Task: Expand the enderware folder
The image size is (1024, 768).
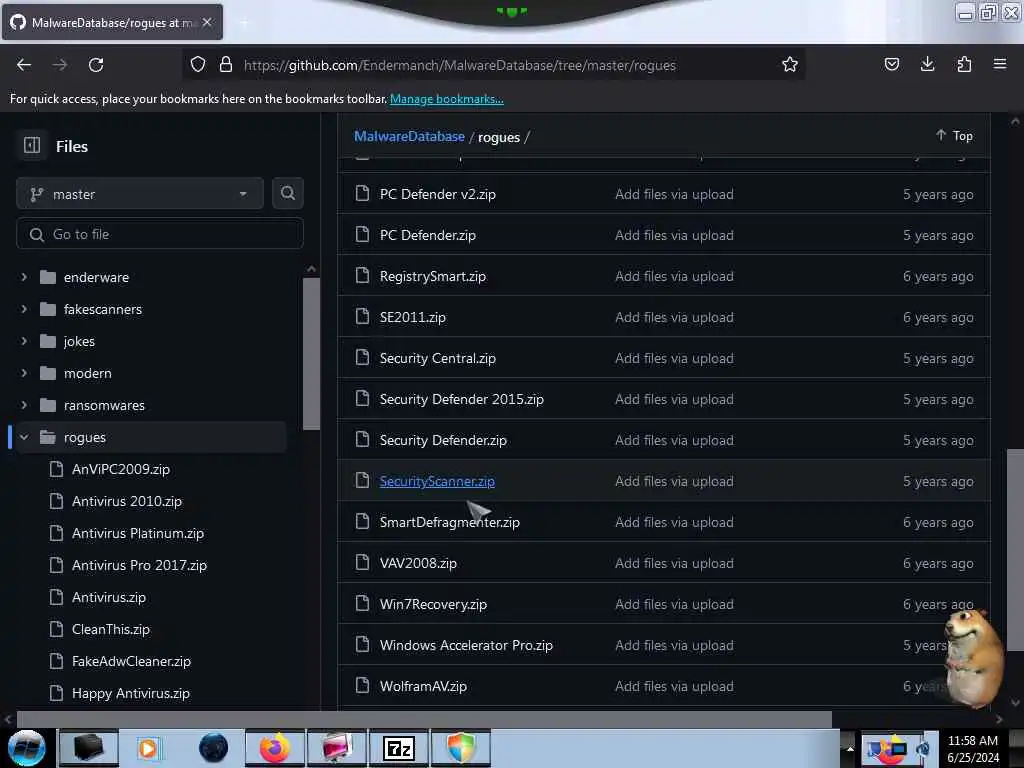Action: pos(96,277)
